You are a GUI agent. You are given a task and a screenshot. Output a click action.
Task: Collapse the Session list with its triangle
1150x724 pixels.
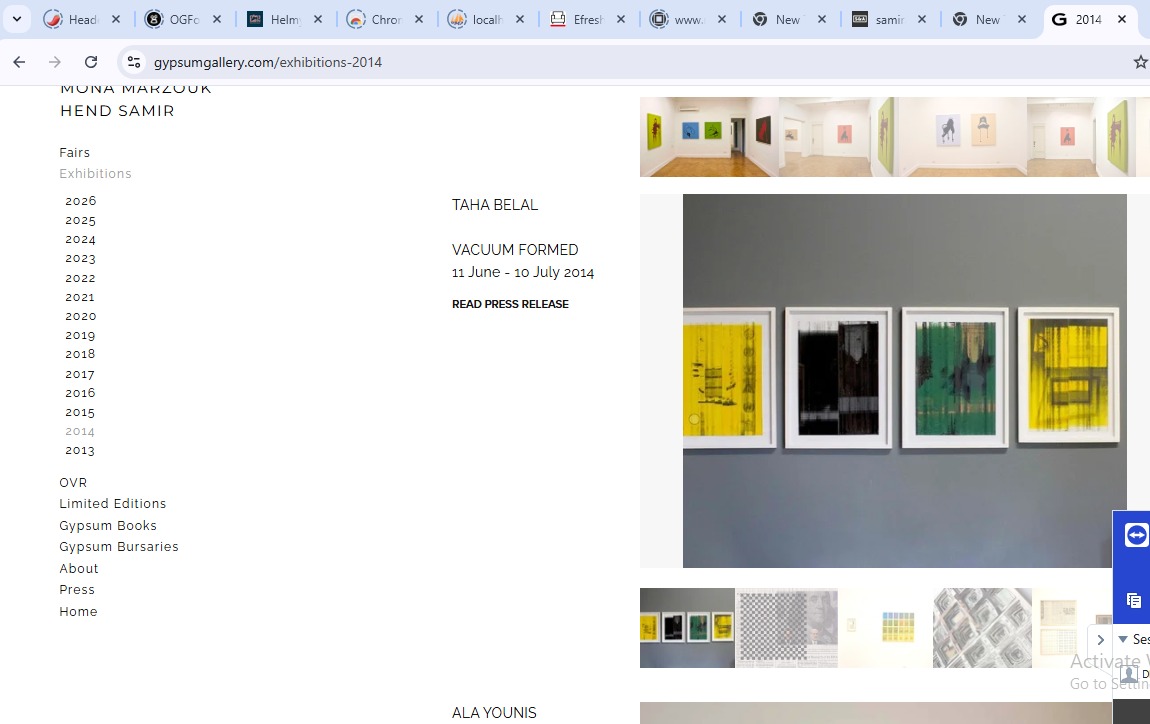pyautogui.click(x=1122, y=639)
